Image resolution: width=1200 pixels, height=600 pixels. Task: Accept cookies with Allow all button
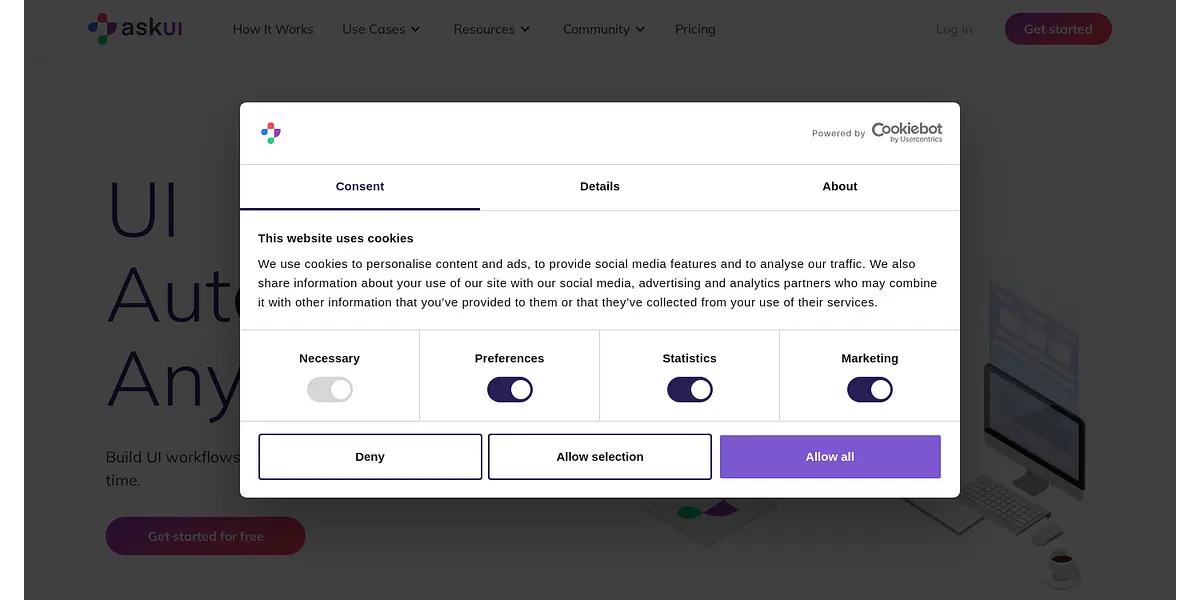(830, 457)
